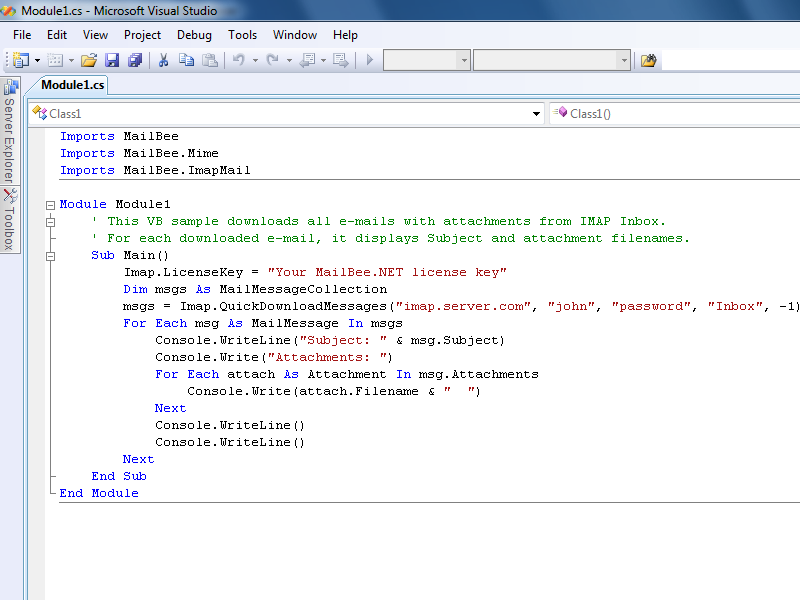This screenshot has height=600, width=800.
Task: Click 'QuickDownloadMessages' method call
Action: (x=303, y=306)
